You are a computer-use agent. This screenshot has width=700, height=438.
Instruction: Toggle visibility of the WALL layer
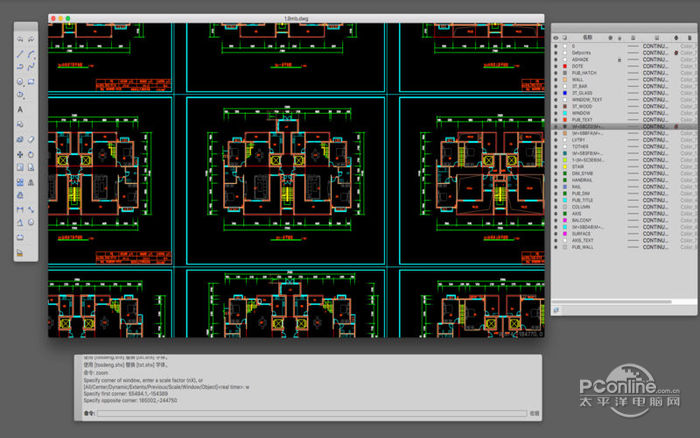[556, 79]
